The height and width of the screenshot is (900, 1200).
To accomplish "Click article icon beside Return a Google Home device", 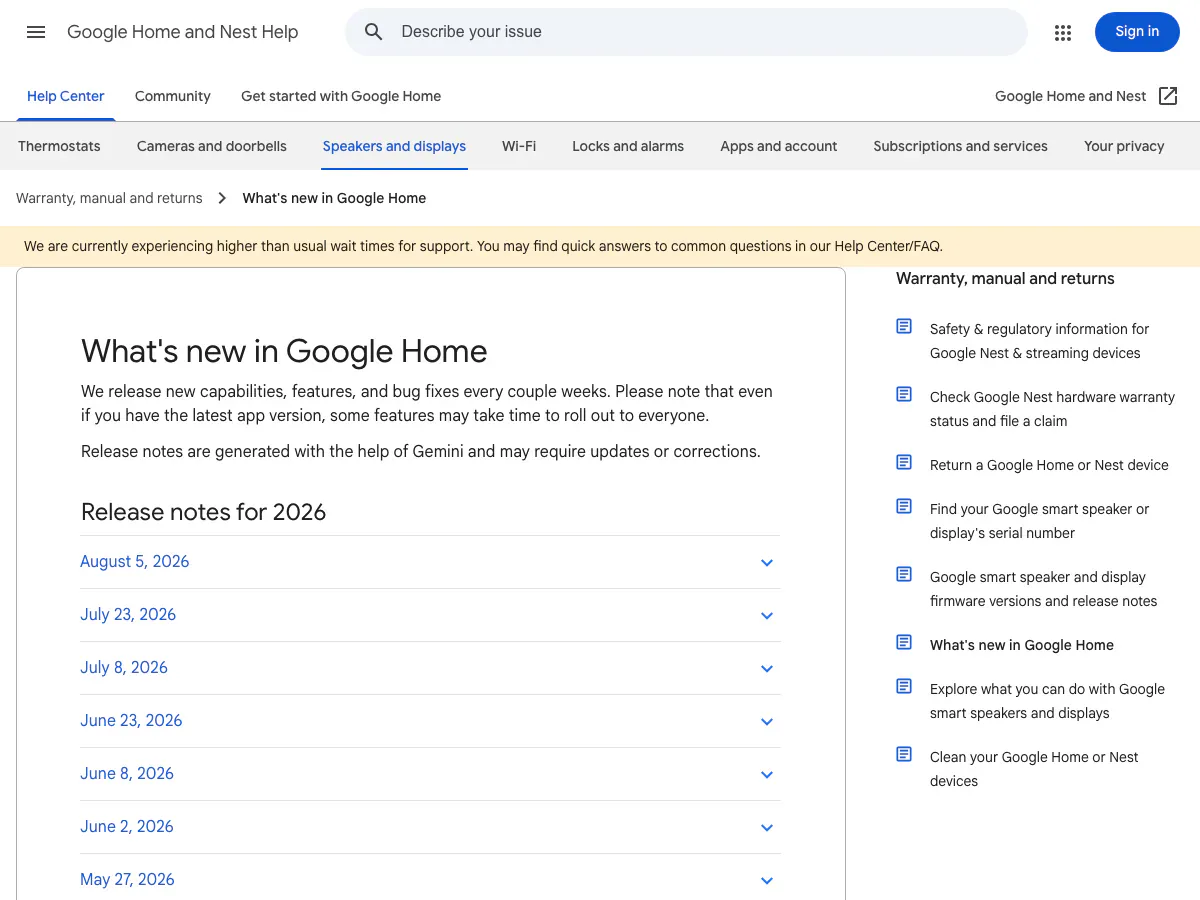I will pos(904,462).
